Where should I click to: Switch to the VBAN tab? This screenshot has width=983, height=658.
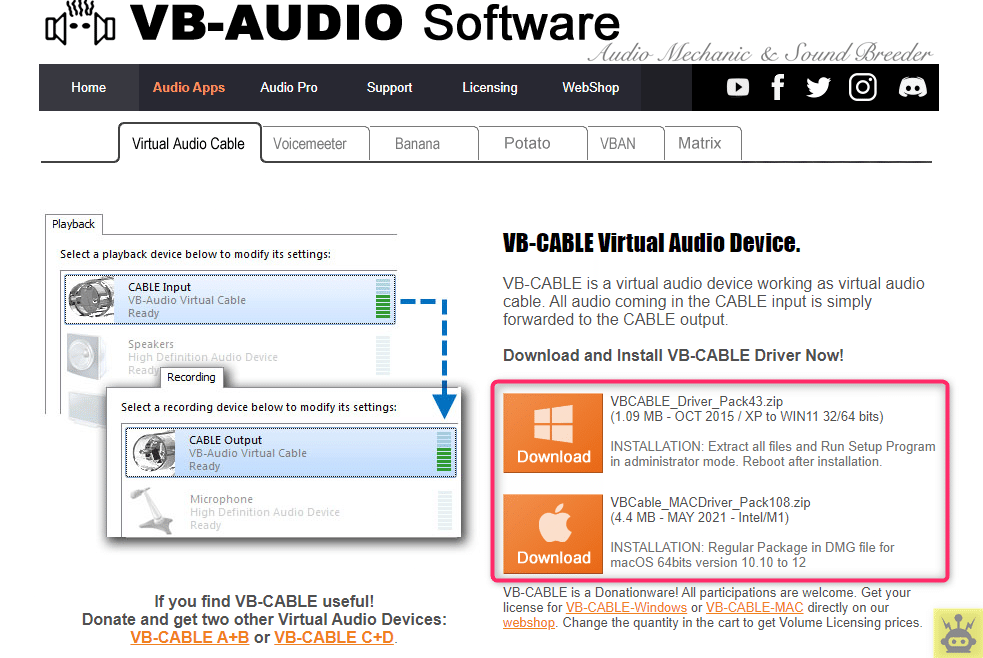626,144
